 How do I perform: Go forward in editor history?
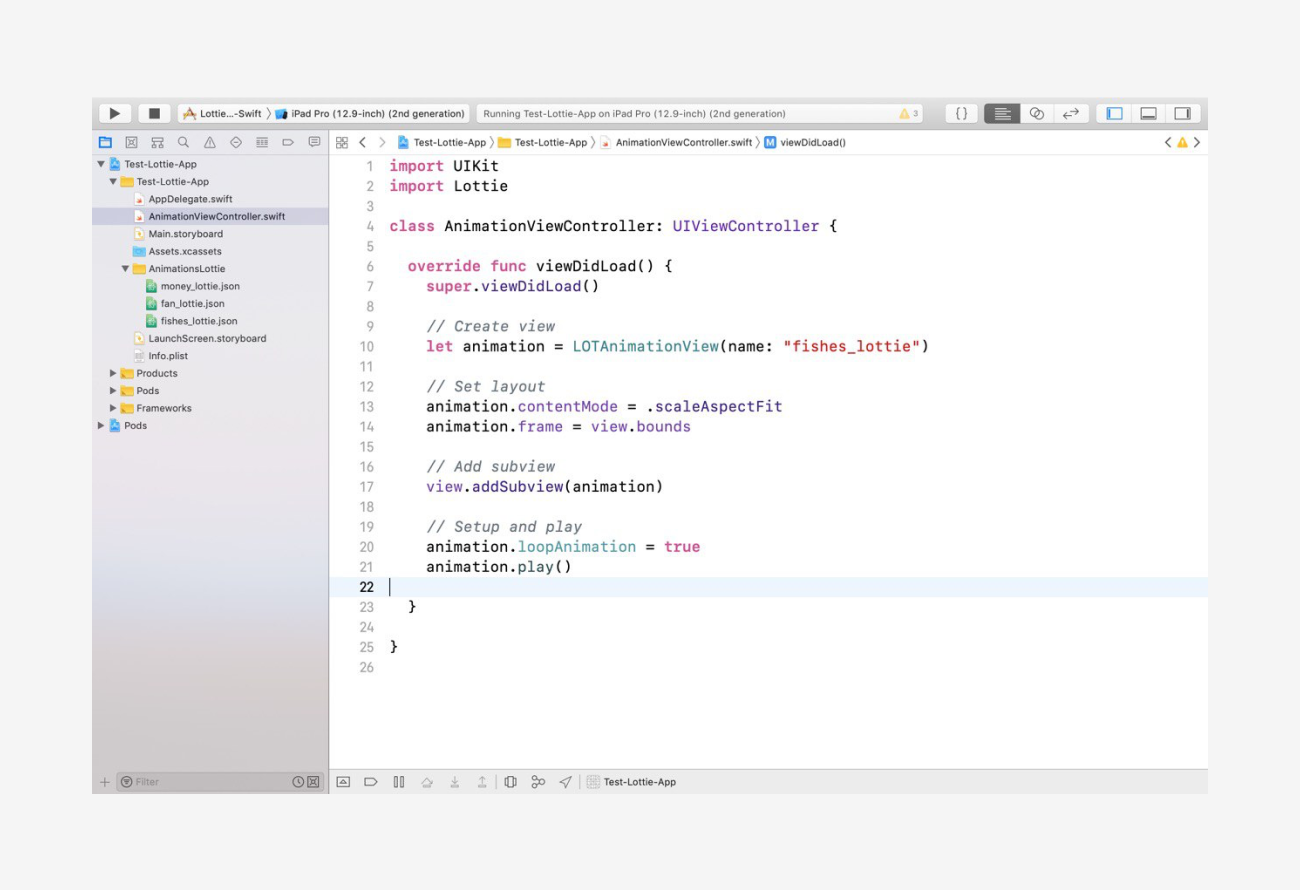[x=382, y=142]
